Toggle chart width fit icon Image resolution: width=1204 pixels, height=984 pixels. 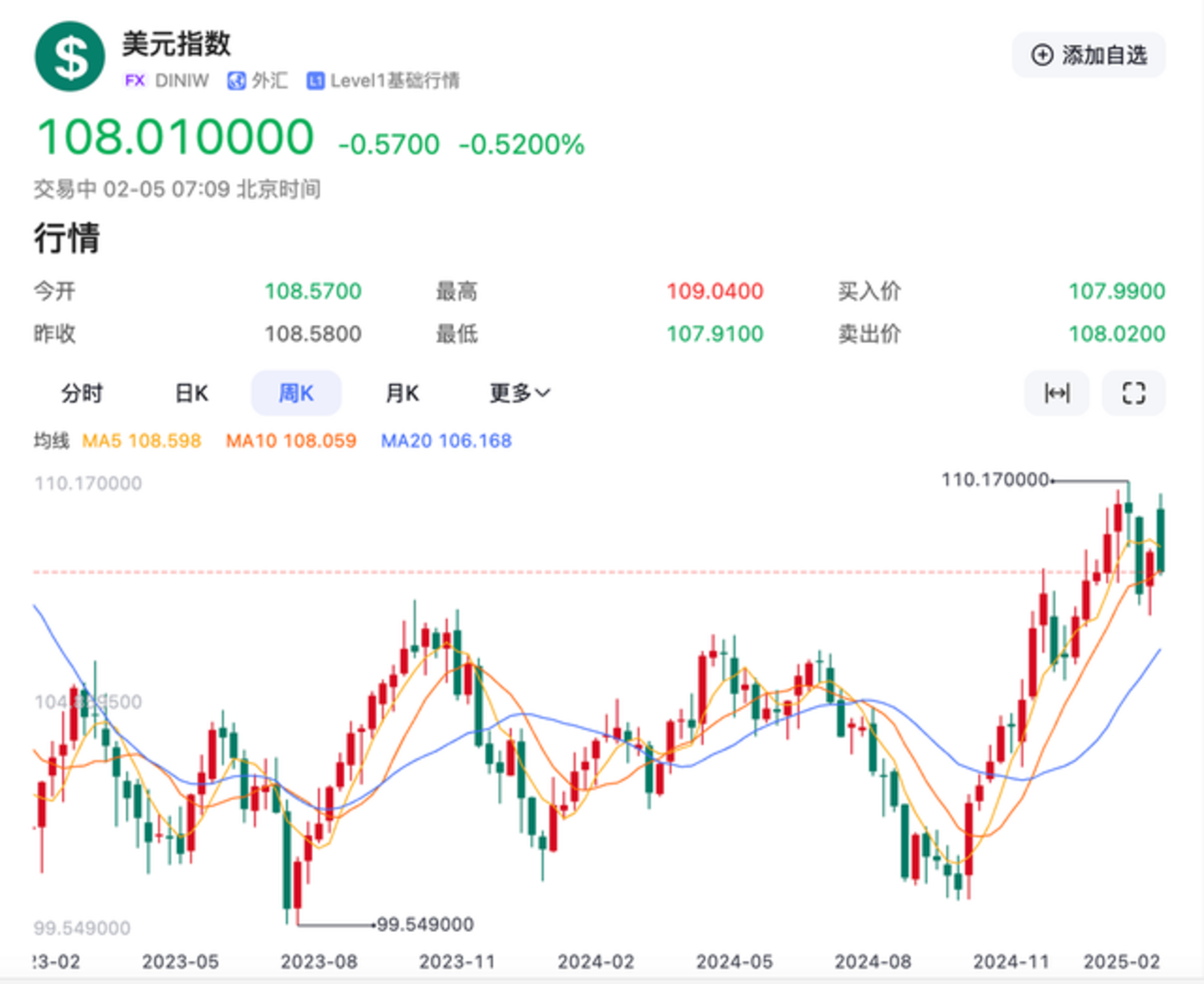1057,393
